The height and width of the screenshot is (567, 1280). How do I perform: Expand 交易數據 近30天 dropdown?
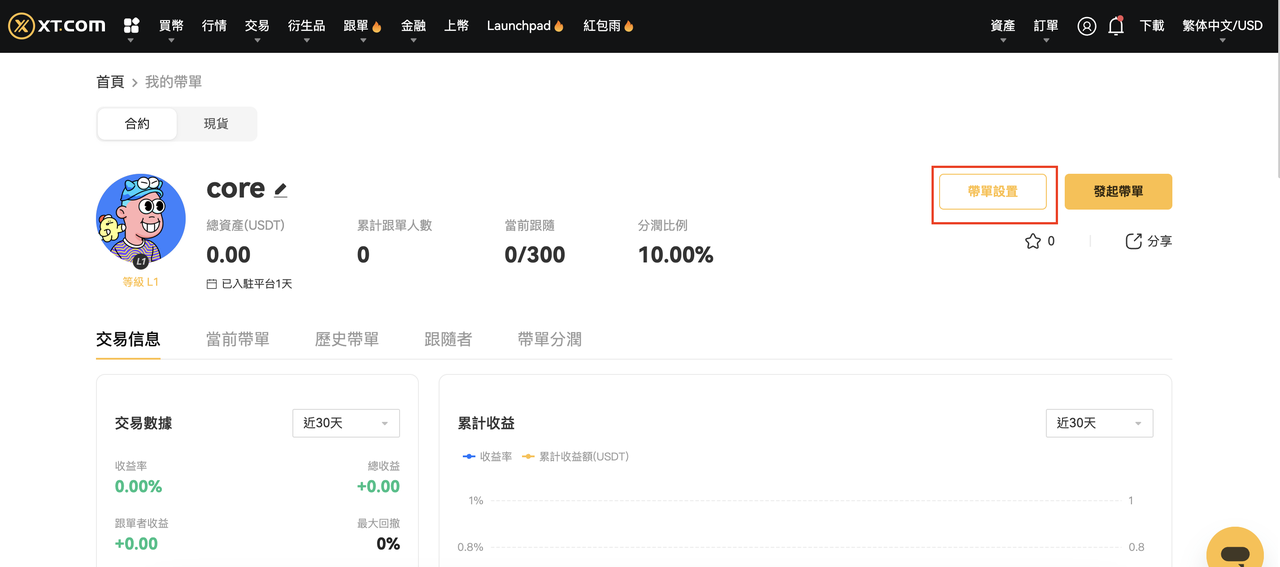click(x=346, y=423)
